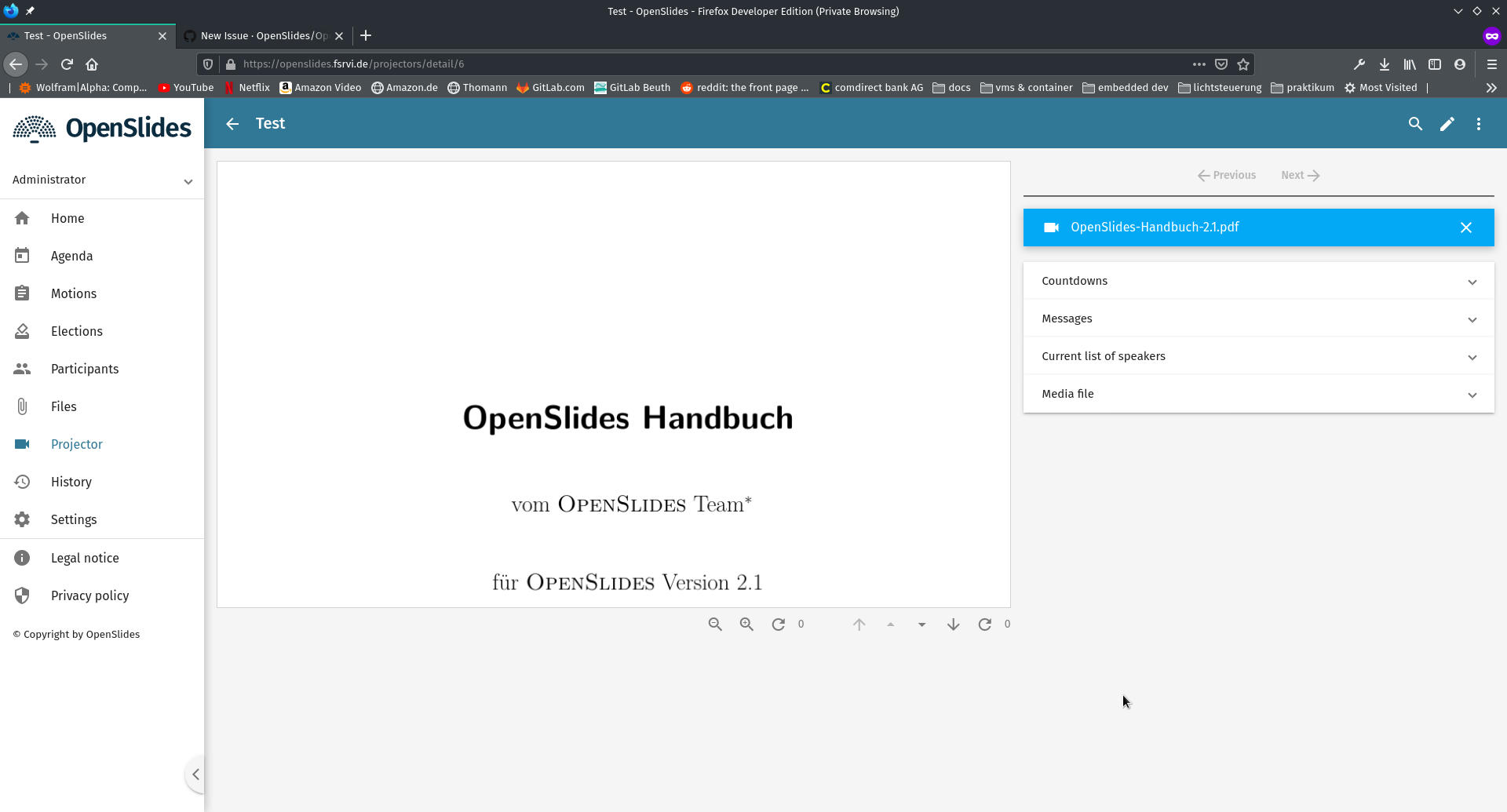
Task: Stop projecting OpenSlides-Handbuch-2.1.pdf
Action: pos(1466,227)
